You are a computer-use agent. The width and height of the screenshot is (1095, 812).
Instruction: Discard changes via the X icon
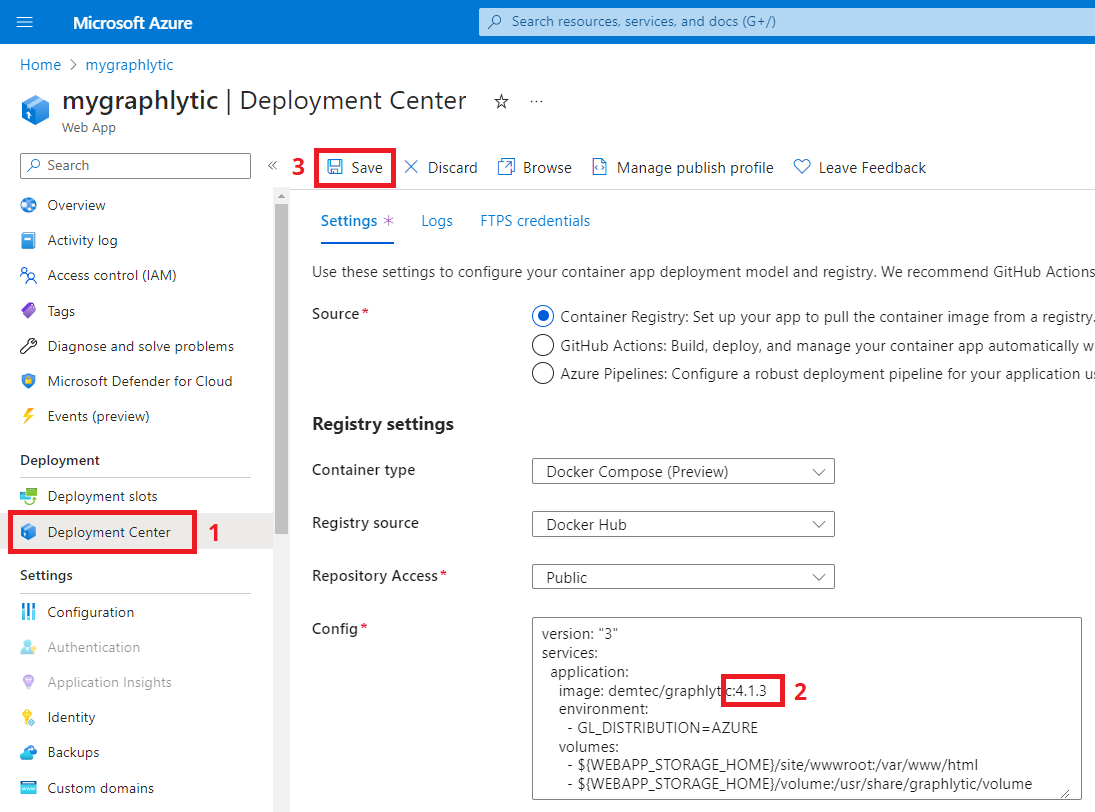[x=411, y=167]
